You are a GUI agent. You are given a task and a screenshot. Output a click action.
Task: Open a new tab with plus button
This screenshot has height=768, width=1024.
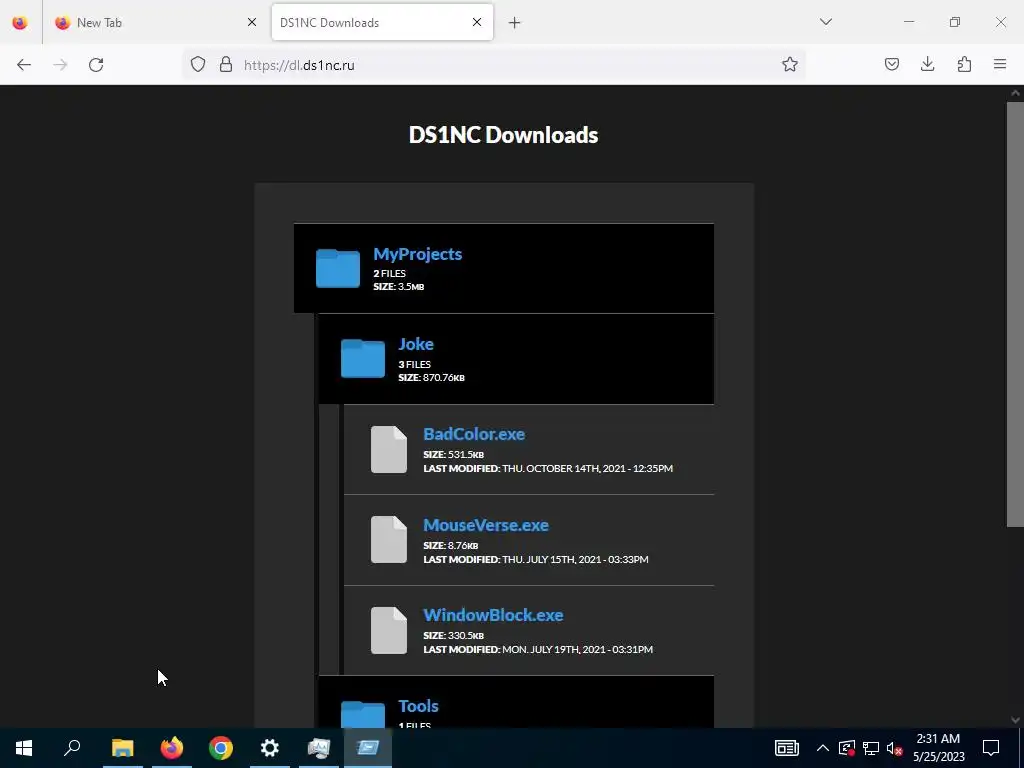click(x=515, y=23)
